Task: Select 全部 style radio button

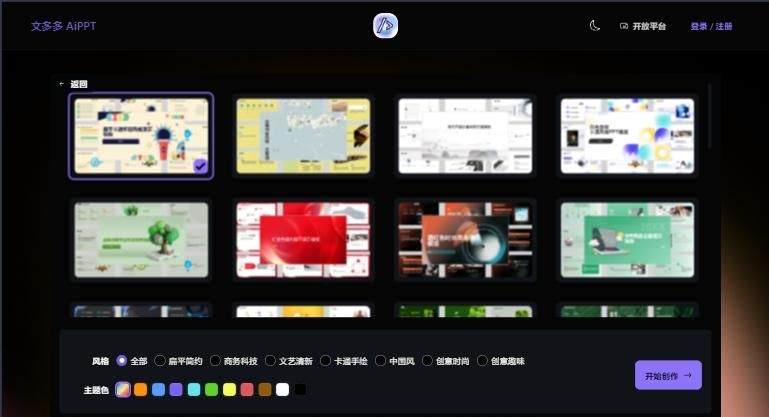Action: [x=122, y=361]
